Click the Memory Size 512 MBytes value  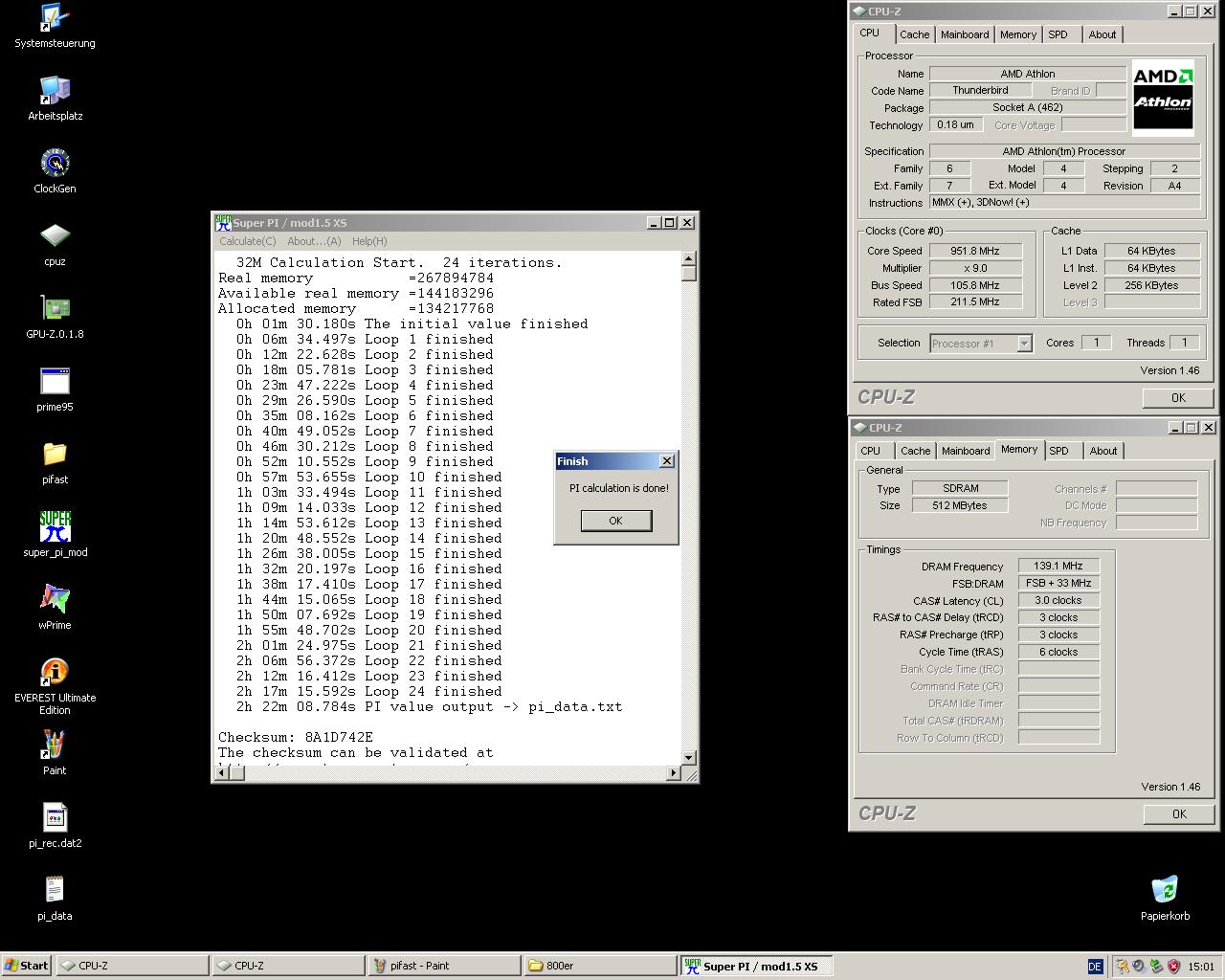coord(959,505)
